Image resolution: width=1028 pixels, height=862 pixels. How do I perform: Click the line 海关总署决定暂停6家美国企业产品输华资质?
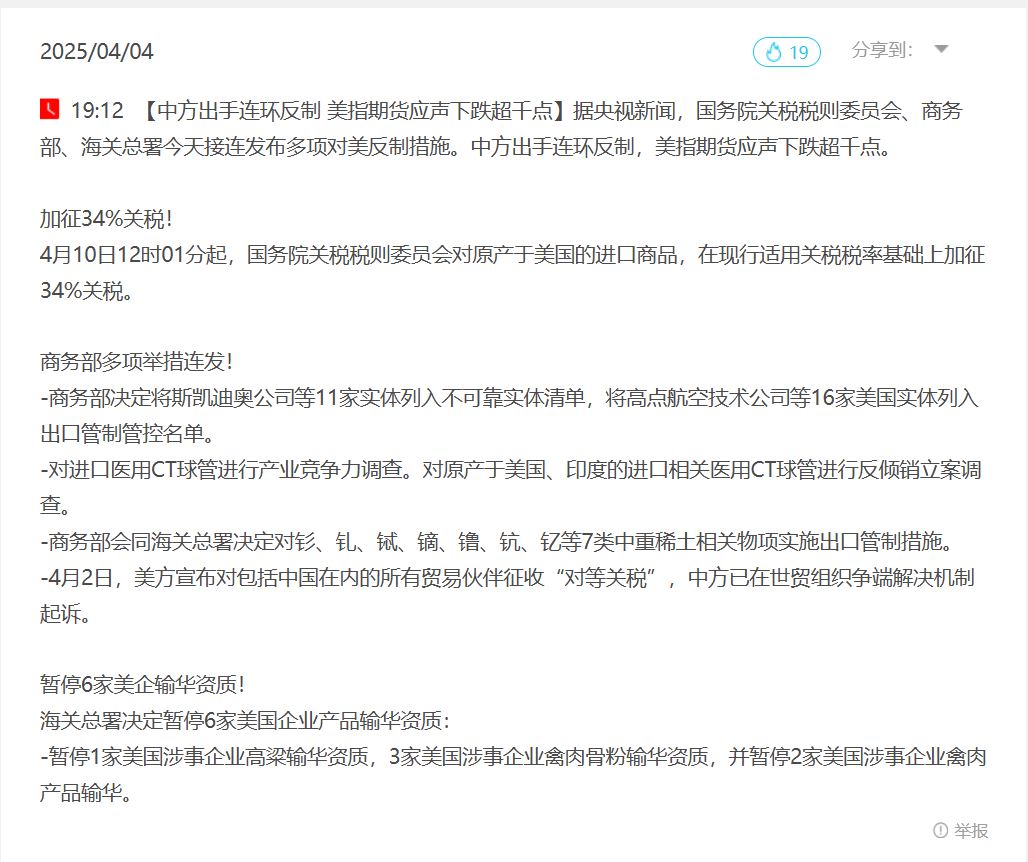click(245, 721)
